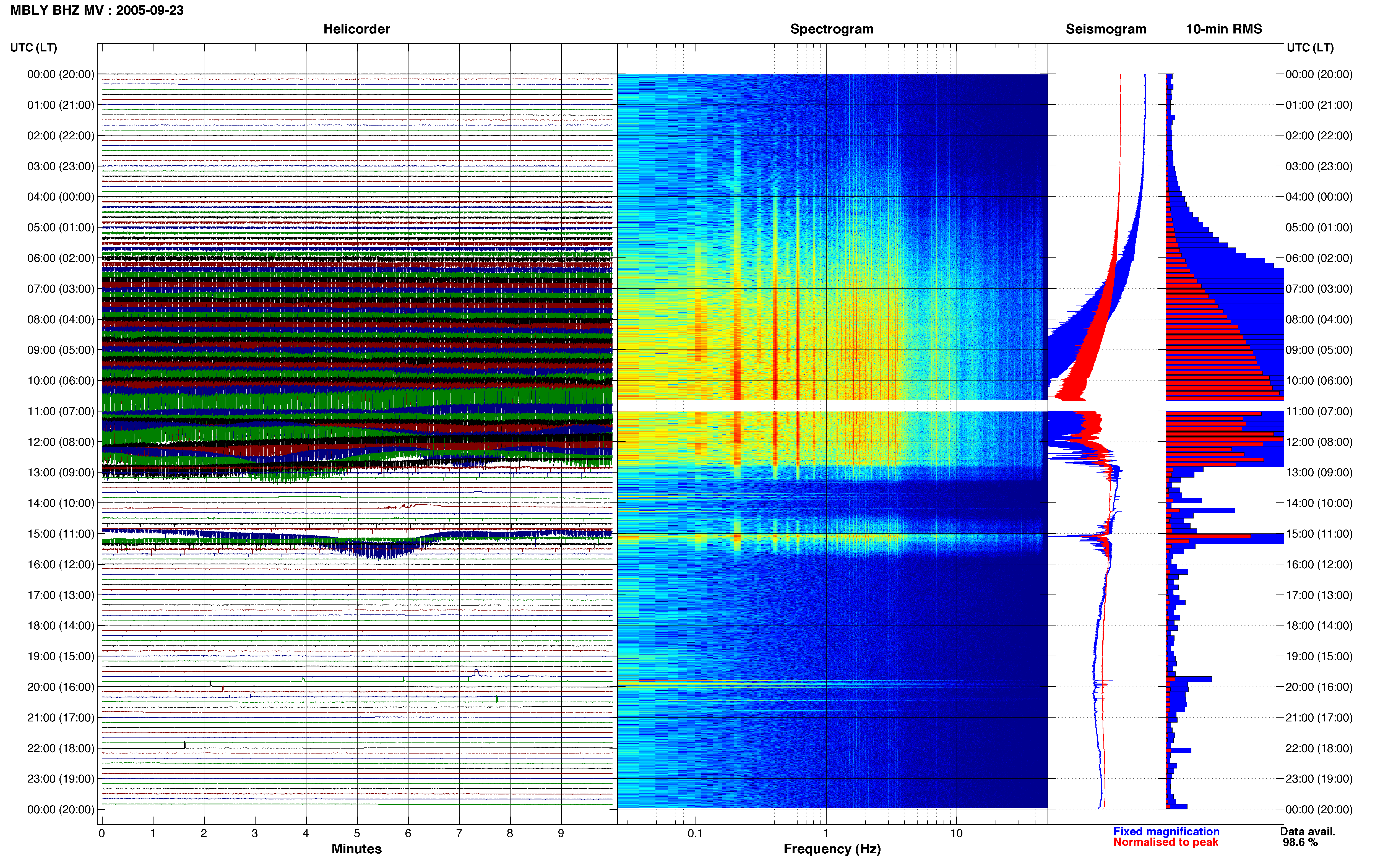
Task: Click '15:00 (11:00)' on the left time axis
Action: pos(61,534)
